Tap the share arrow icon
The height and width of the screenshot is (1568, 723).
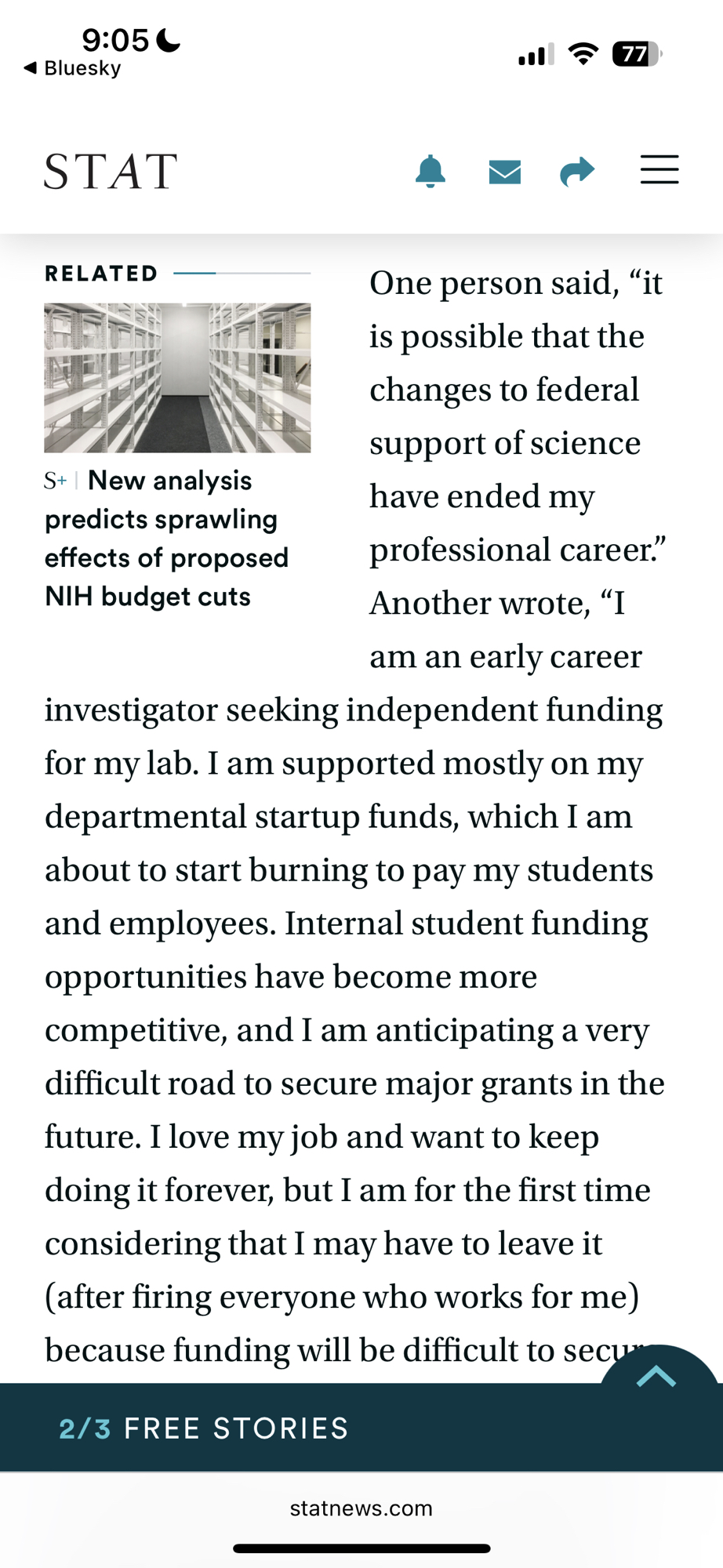577,171
